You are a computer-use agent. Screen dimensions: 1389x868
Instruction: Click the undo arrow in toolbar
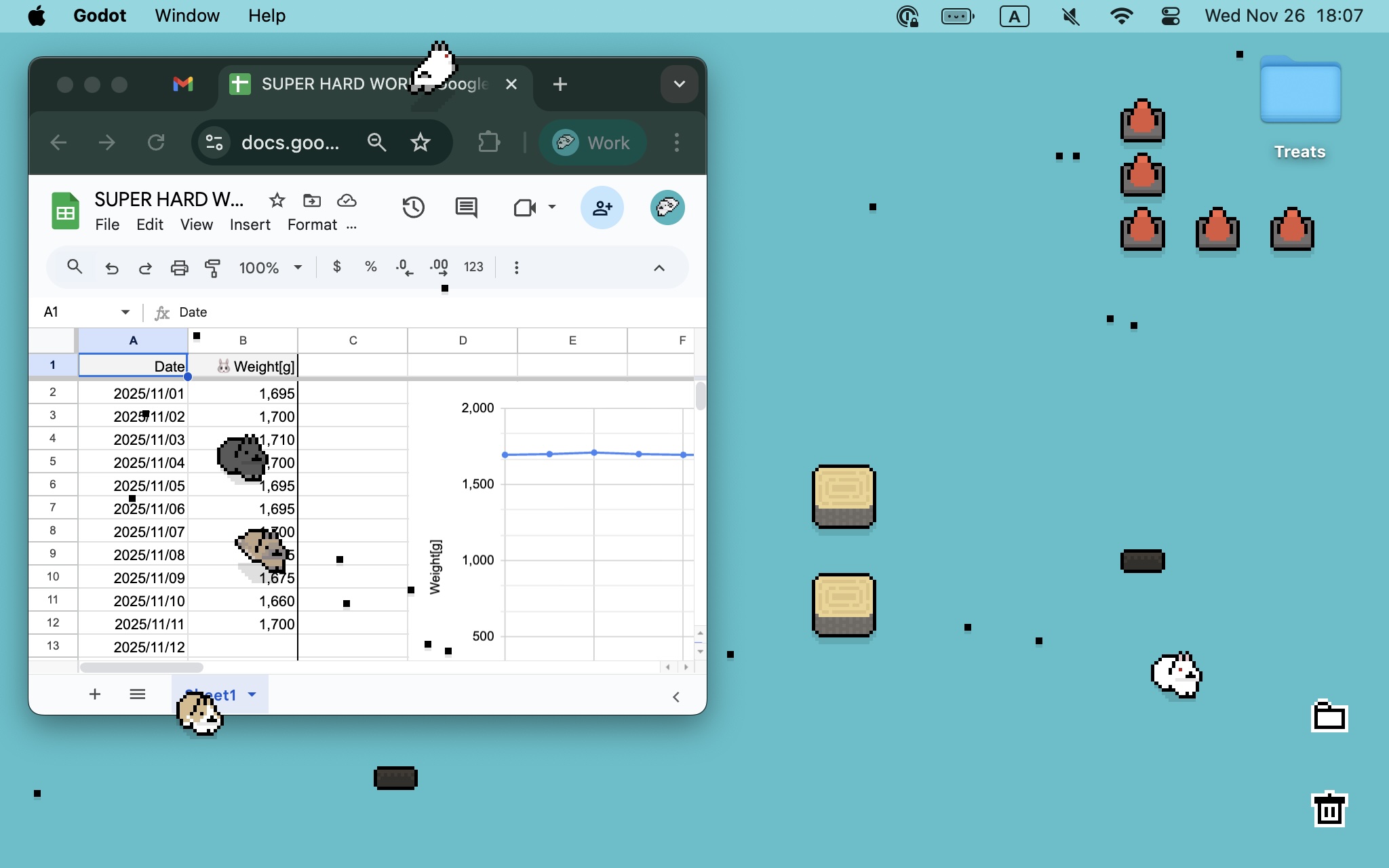[x=112, y=268]
